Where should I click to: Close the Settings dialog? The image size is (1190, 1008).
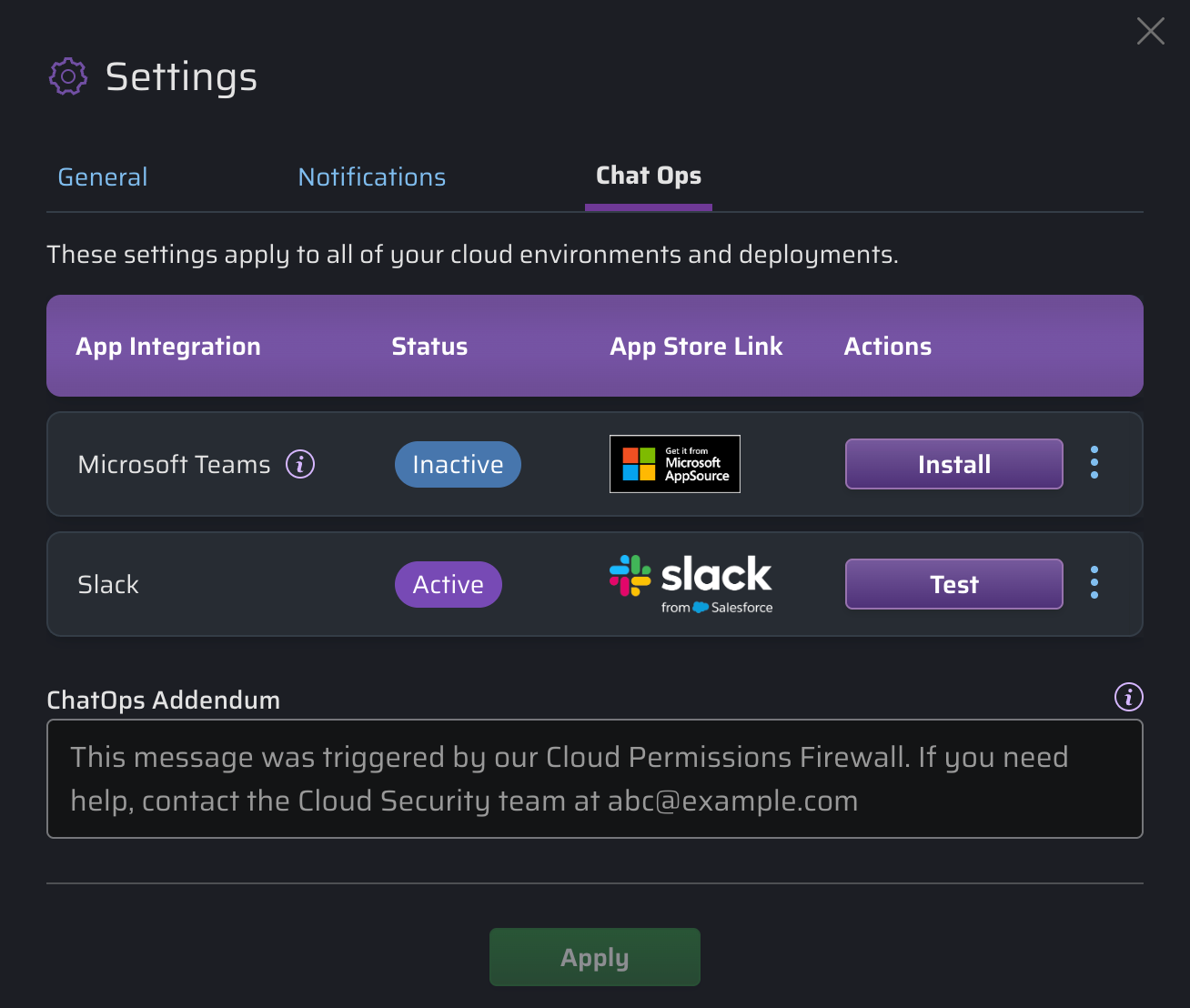click(1150, 31)
